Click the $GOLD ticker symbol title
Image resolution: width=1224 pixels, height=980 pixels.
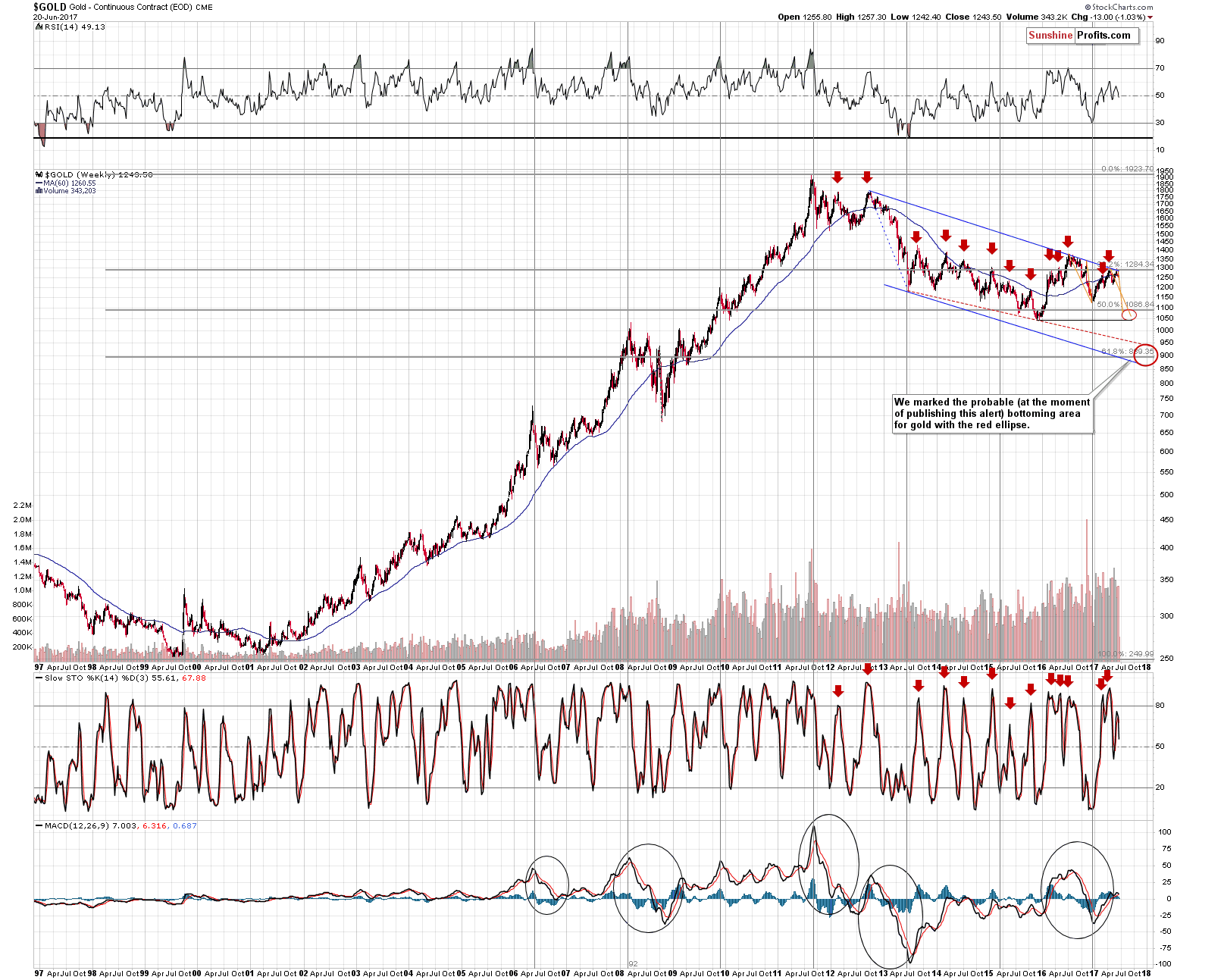click(49, 7)
